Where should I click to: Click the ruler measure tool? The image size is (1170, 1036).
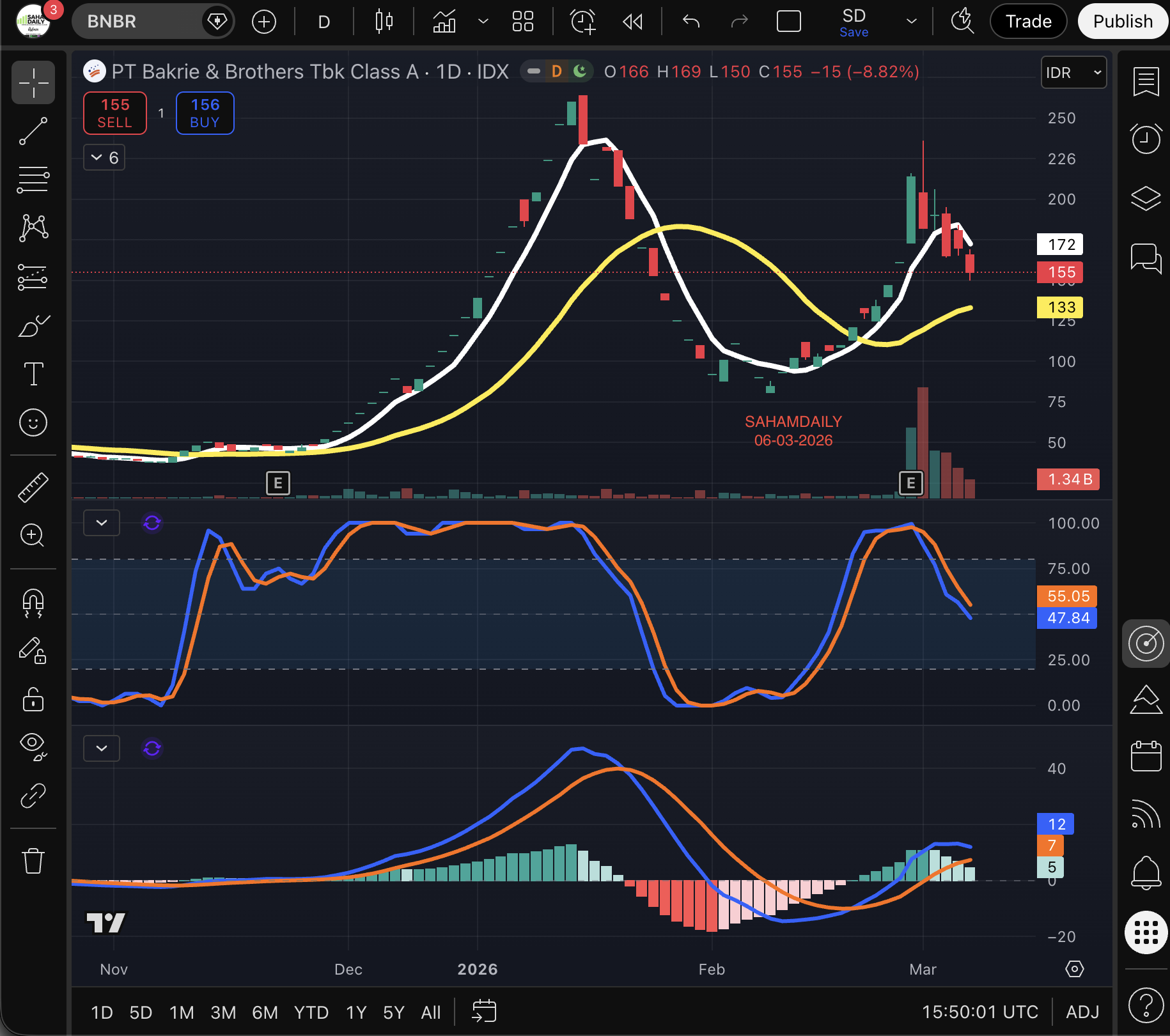[x=33, y=487]
